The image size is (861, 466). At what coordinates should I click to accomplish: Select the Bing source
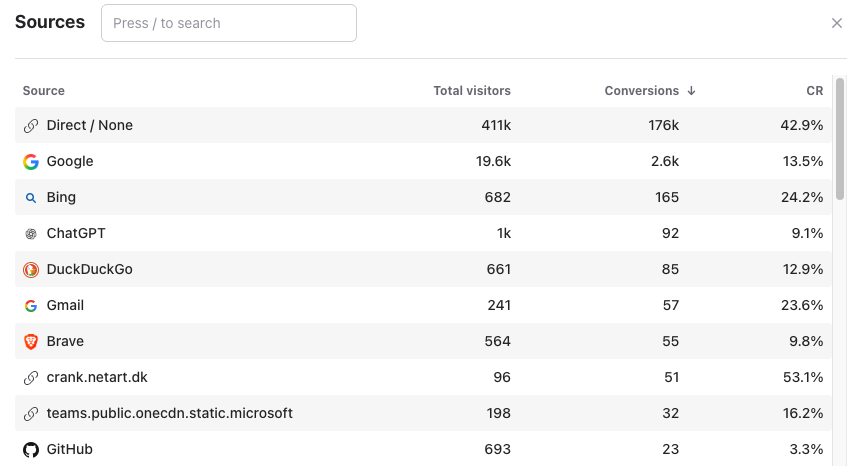61,197
